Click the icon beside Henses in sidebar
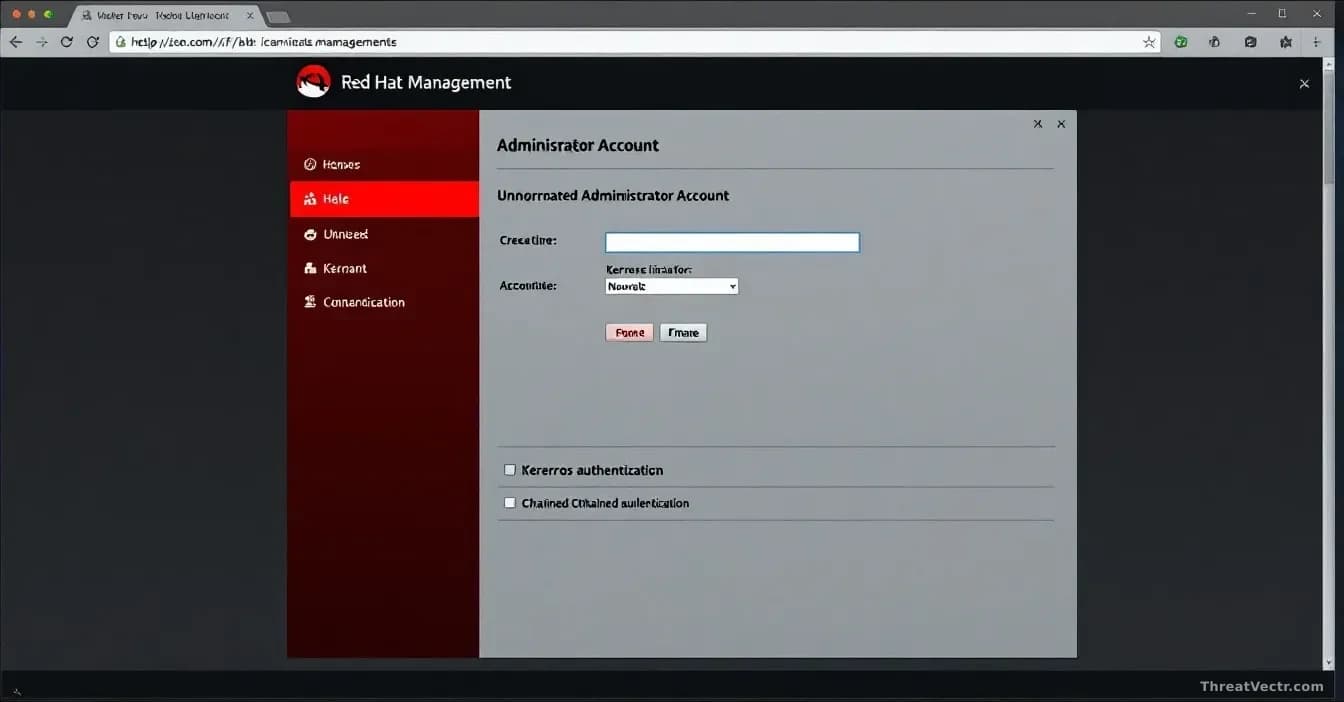Viewport: 1344px width, 702px height. (310, 164)
